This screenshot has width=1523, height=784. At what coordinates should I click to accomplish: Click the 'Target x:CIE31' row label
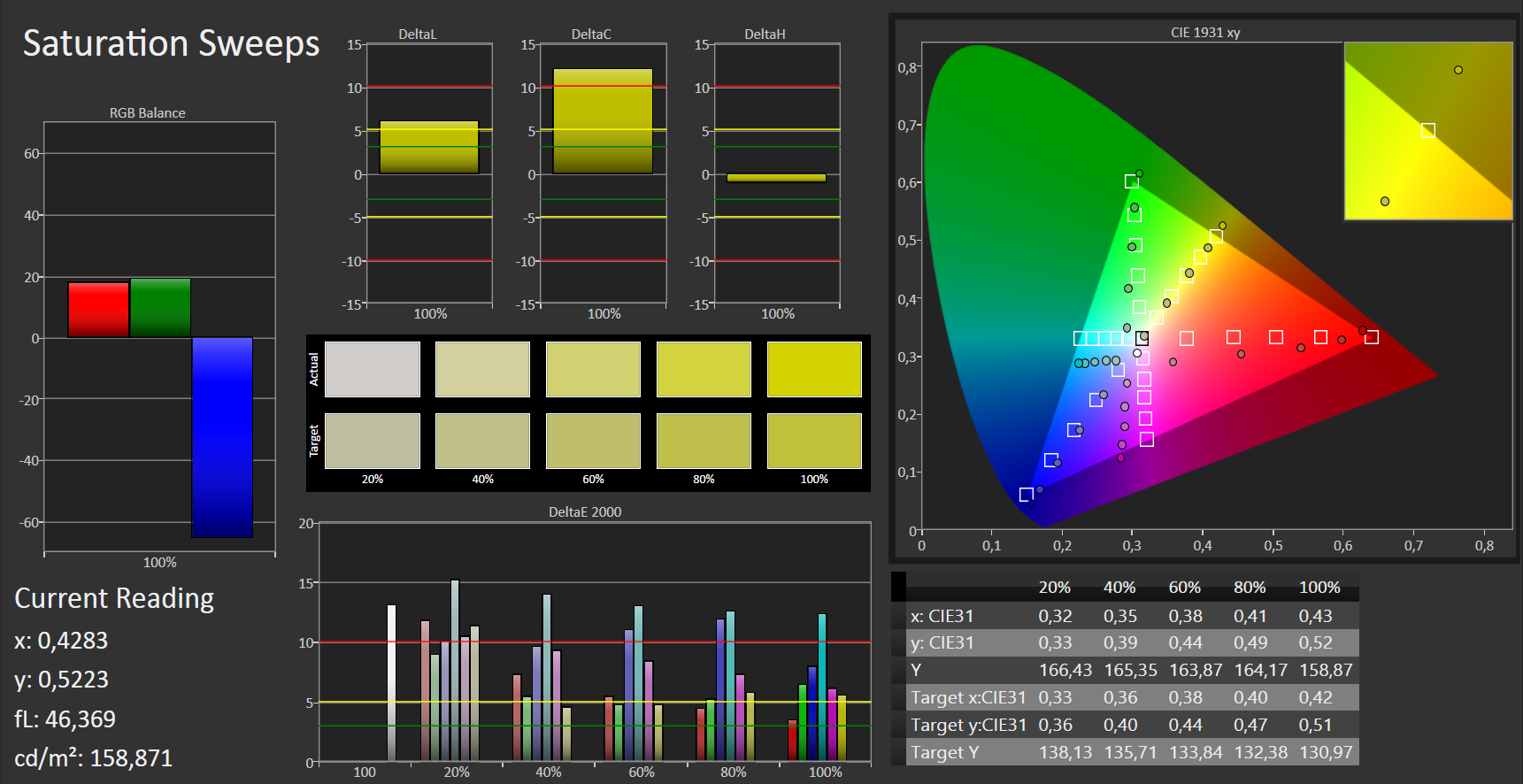point(968,698)
